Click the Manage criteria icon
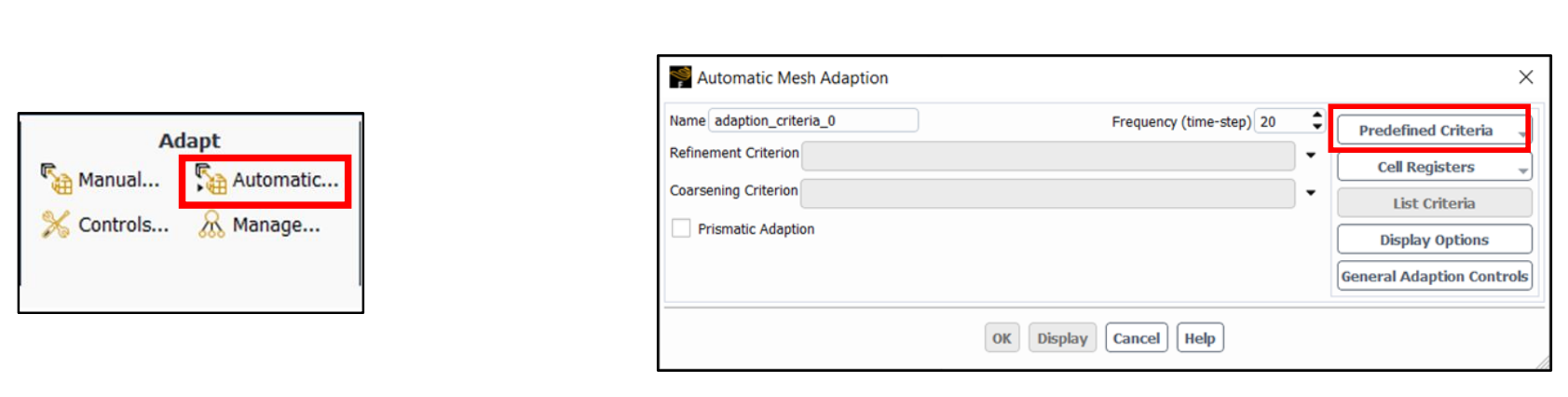This screenshot has height=397, width=1568. [211, 225]
